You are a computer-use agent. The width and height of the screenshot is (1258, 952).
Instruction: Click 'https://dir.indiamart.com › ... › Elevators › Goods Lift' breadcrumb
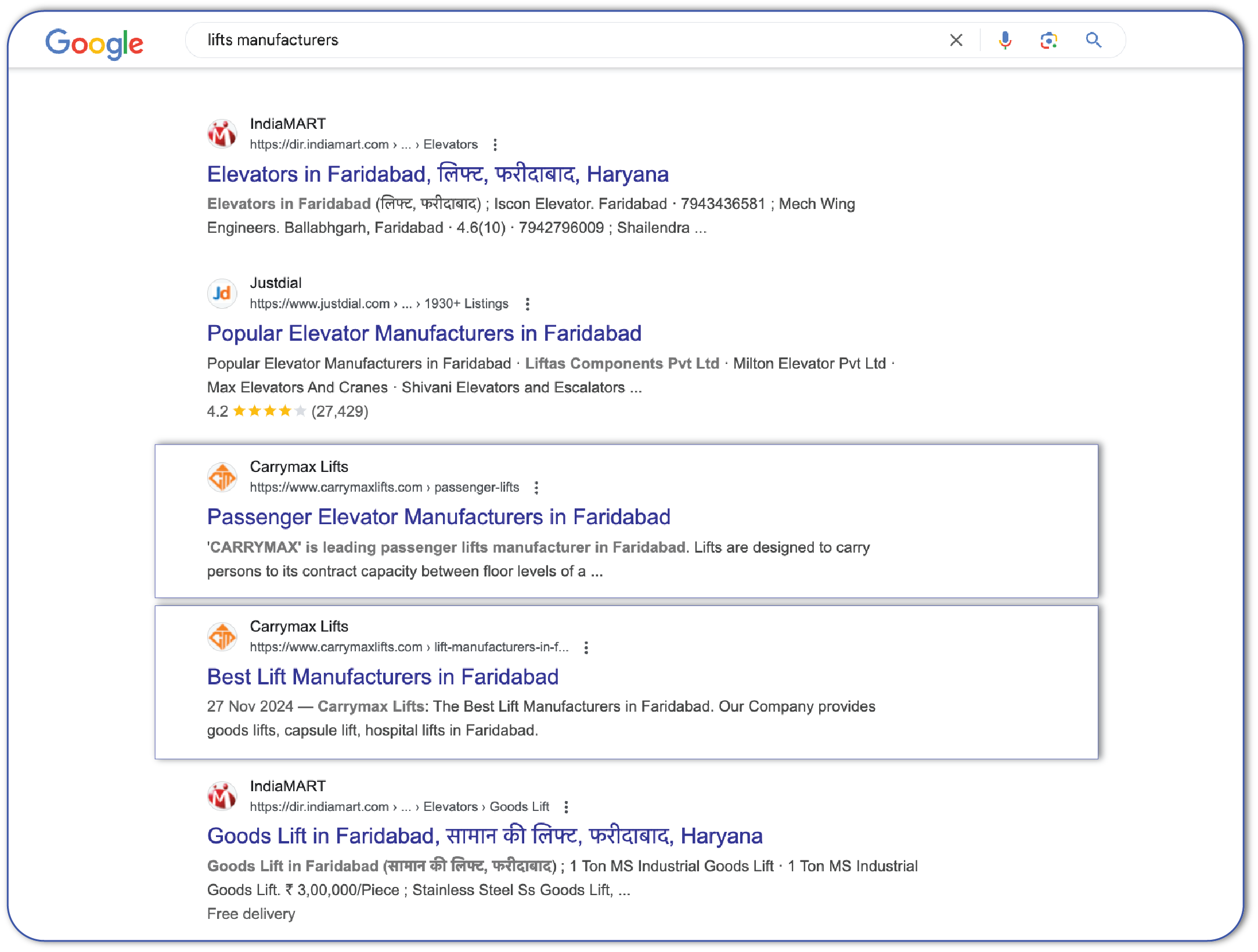click(399, 807)
